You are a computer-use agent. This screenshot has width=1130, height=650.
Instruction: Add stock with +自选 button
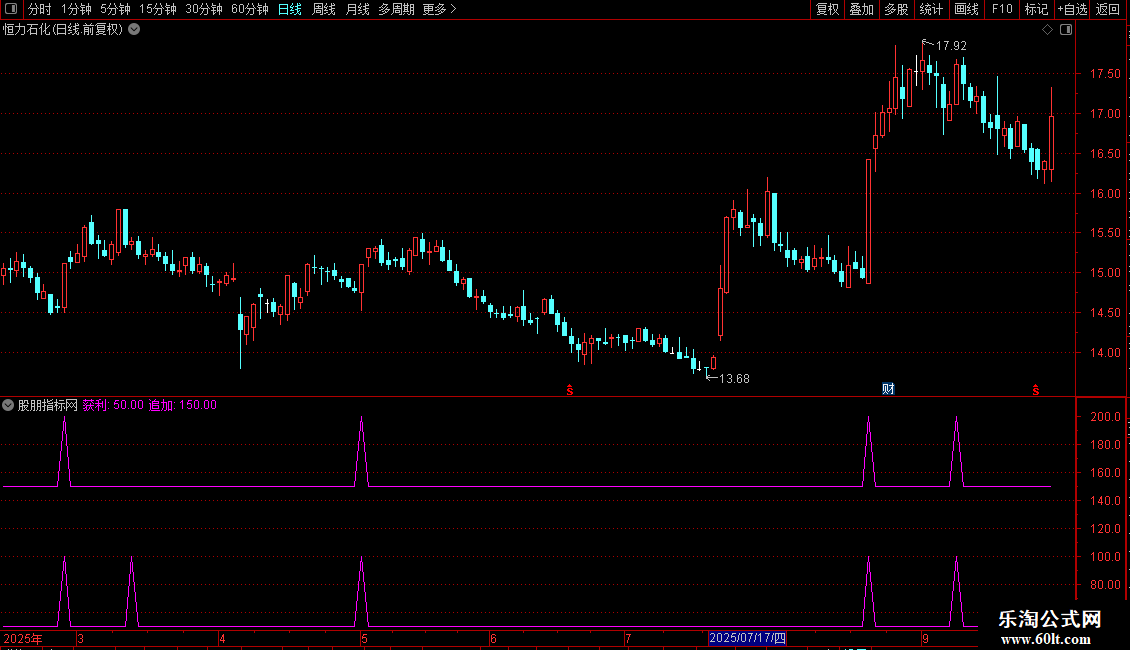pyautogui.click(x=1072, y=9)
